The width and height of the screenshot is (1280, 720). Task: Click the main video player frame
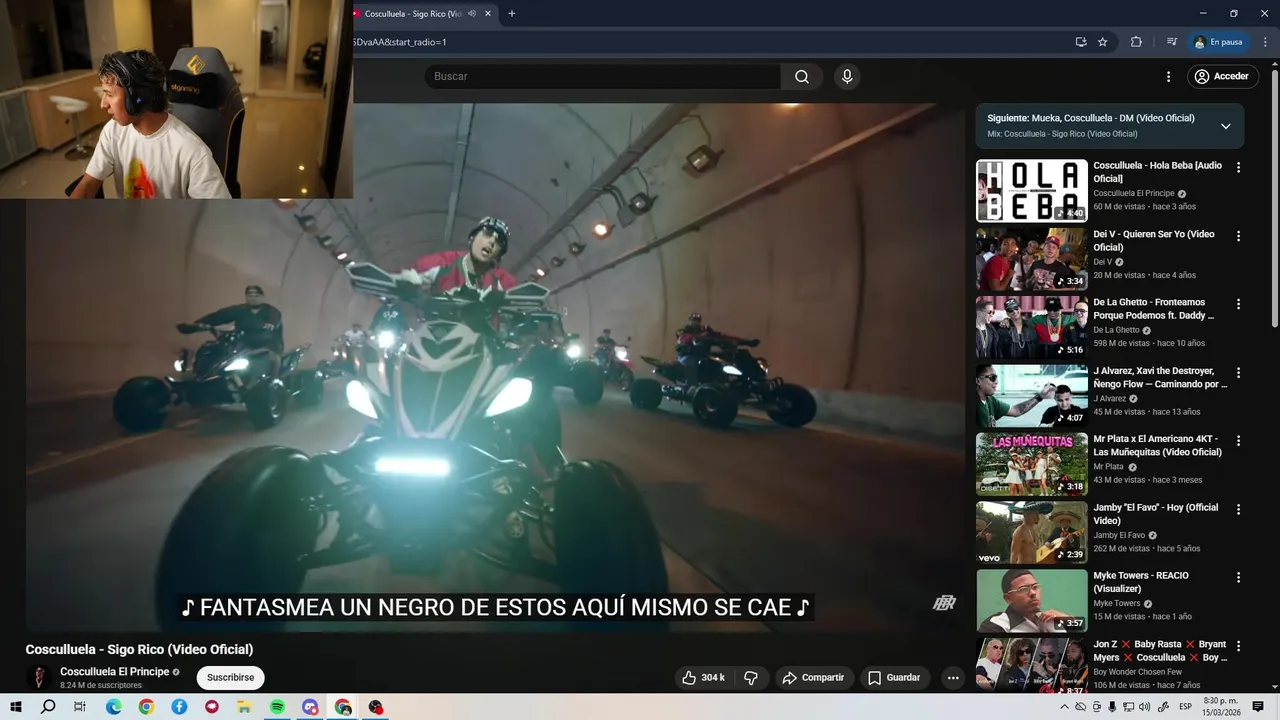tap(495, 367)
